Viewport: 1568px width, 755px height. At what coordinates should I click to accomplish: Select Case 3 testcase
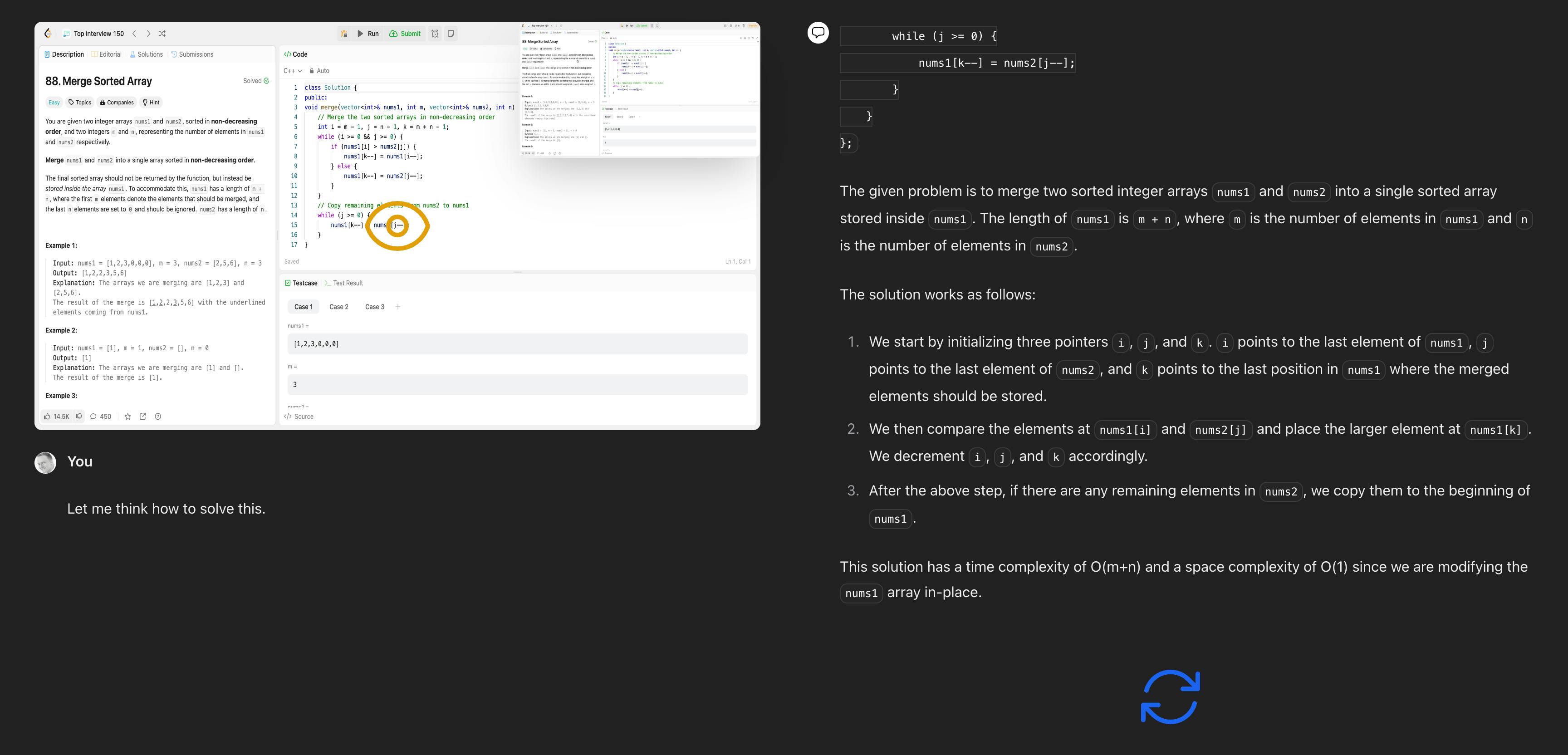coord(375,307)
